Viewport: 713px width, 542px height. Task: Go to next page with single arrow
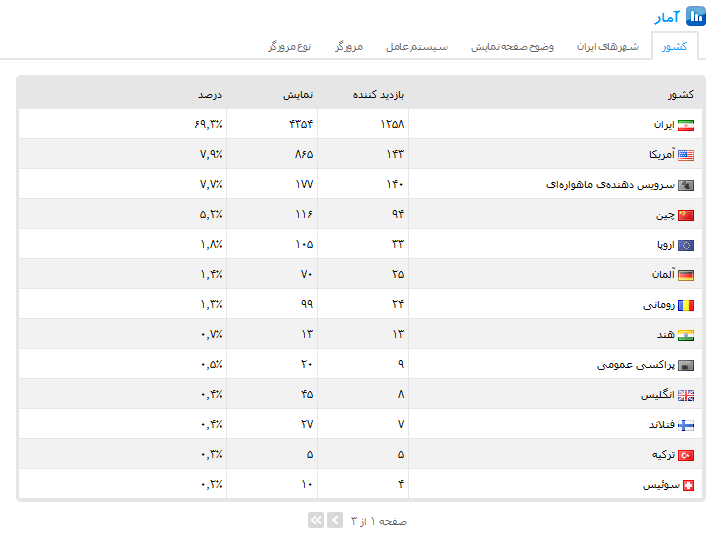[x=335, y=520]
